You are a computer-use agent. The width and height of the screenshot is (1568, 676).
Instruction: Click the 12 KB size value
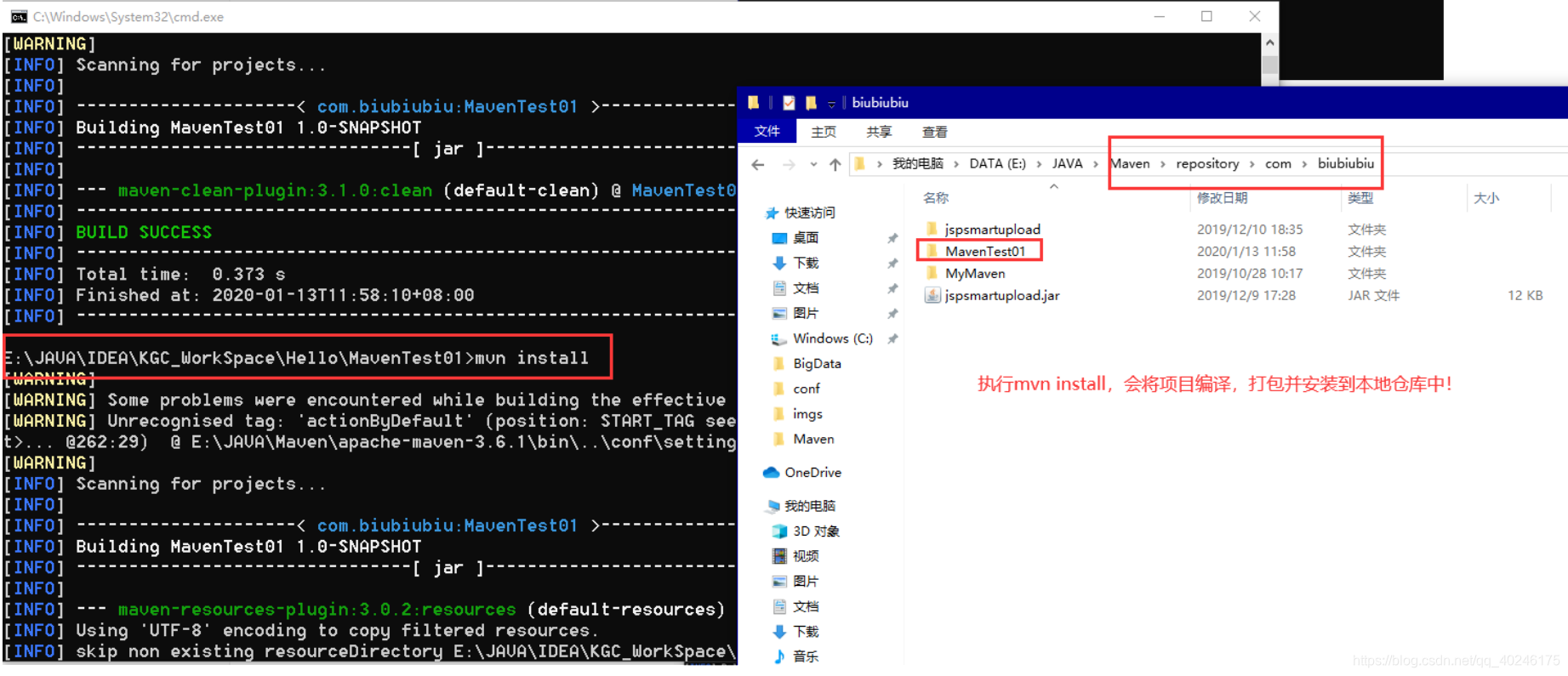[1525, 295]
